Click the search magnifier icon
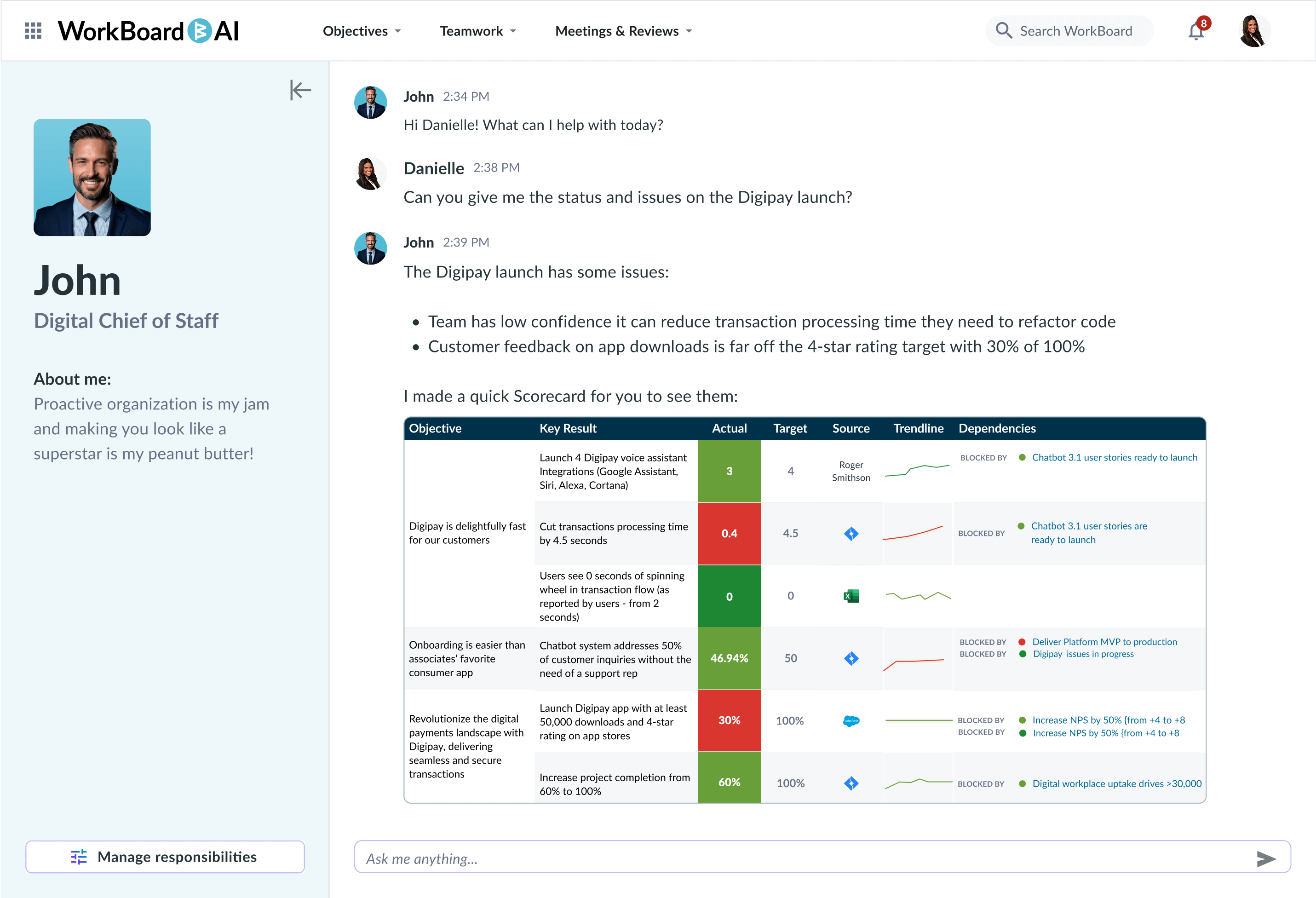Screen dimensions: 1316x898 [1004, 30]
